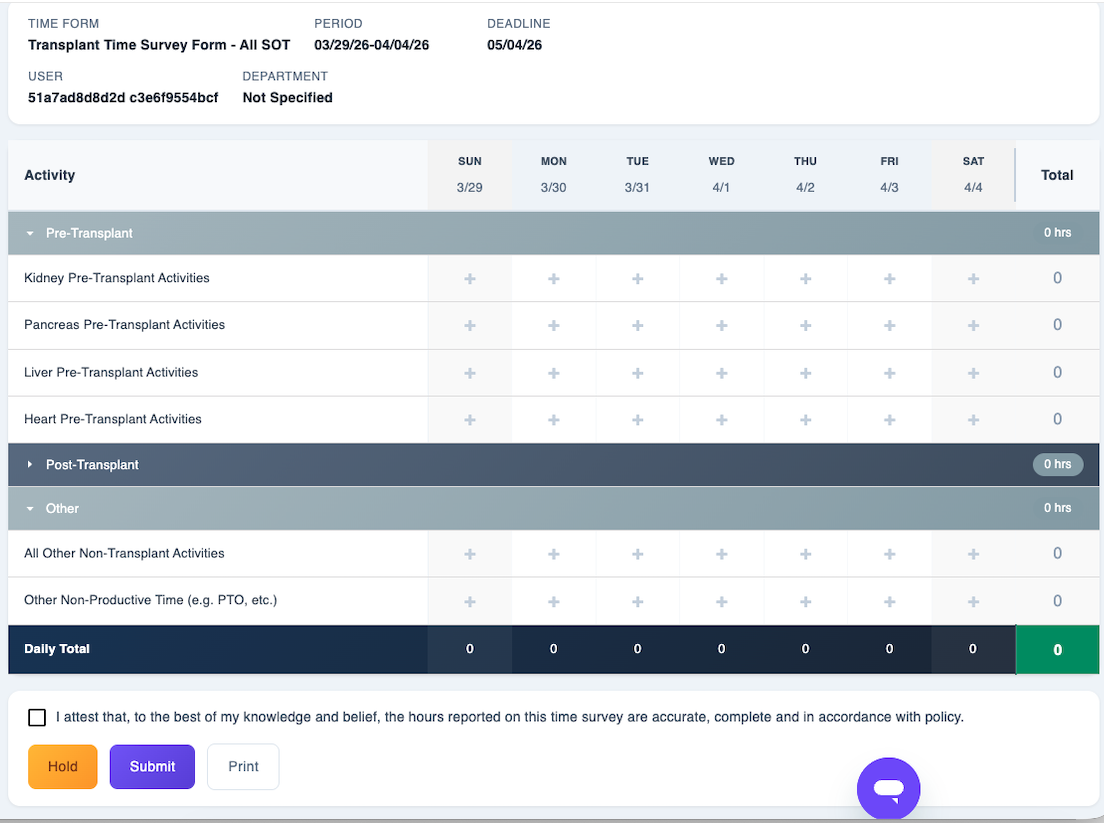1104x823 pixels.
Task: Add Liver Pre-Transplant hours for Monday 3/30
Action: pyautogui.click(x=553, y=372)
